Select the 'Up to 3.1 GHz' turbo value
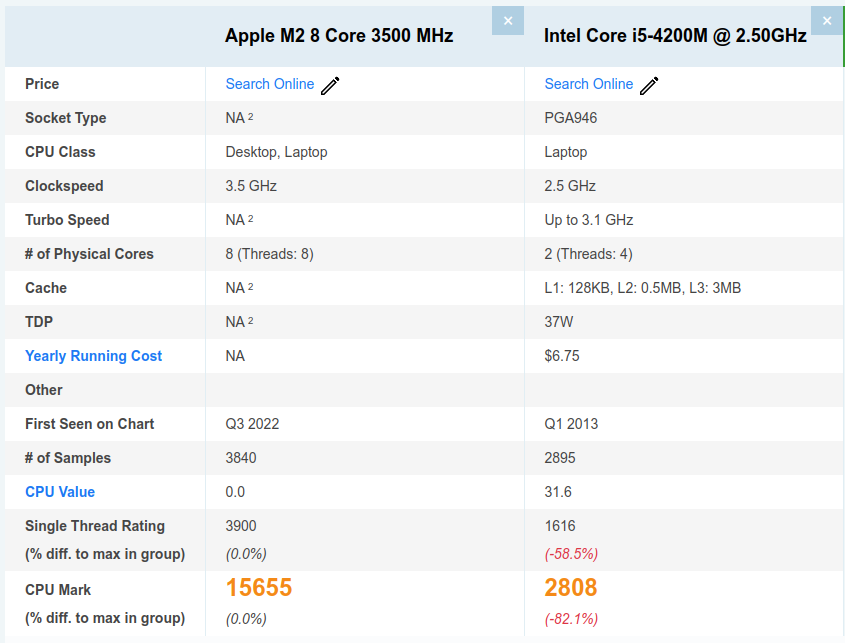Screen dimensions: 845x643 [588, 220]
